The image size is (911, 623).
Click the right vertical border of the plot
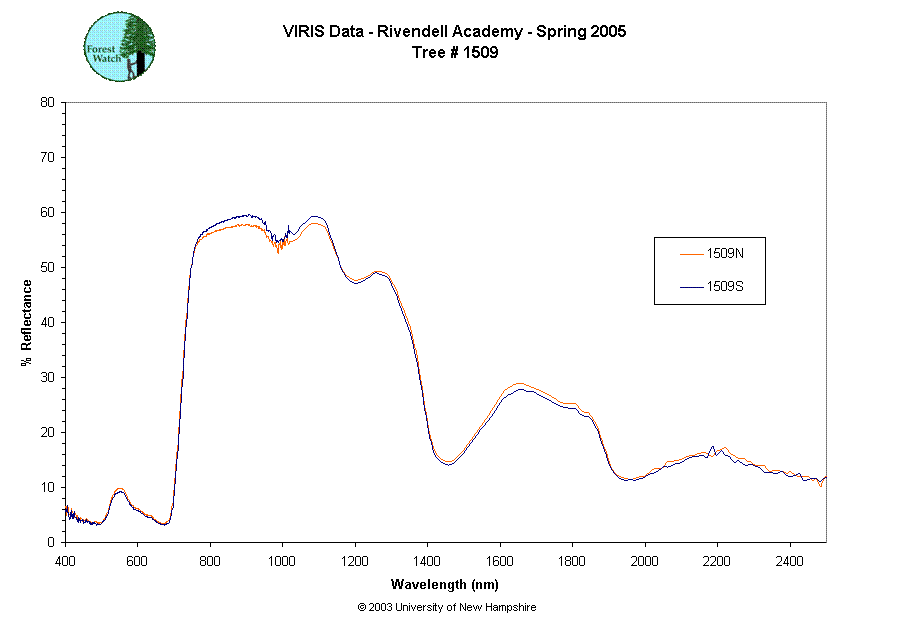coord(826,320)
